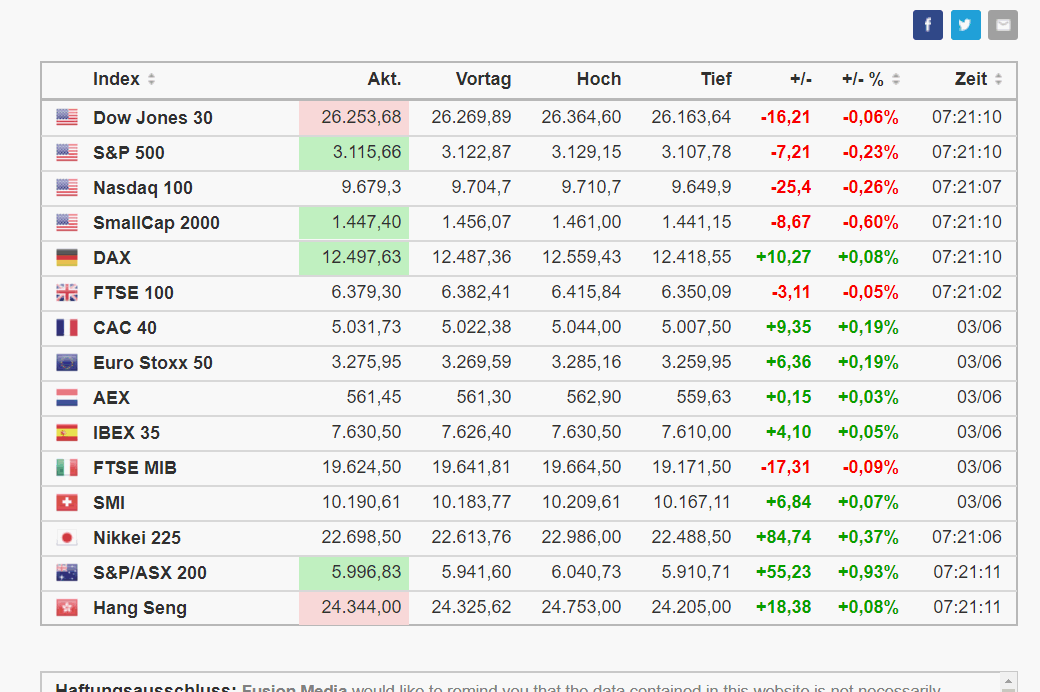This screenshot has width=1040, height=692.
Task: Open the Nasdaq 100 index page
Action: (x=143, y=188)
